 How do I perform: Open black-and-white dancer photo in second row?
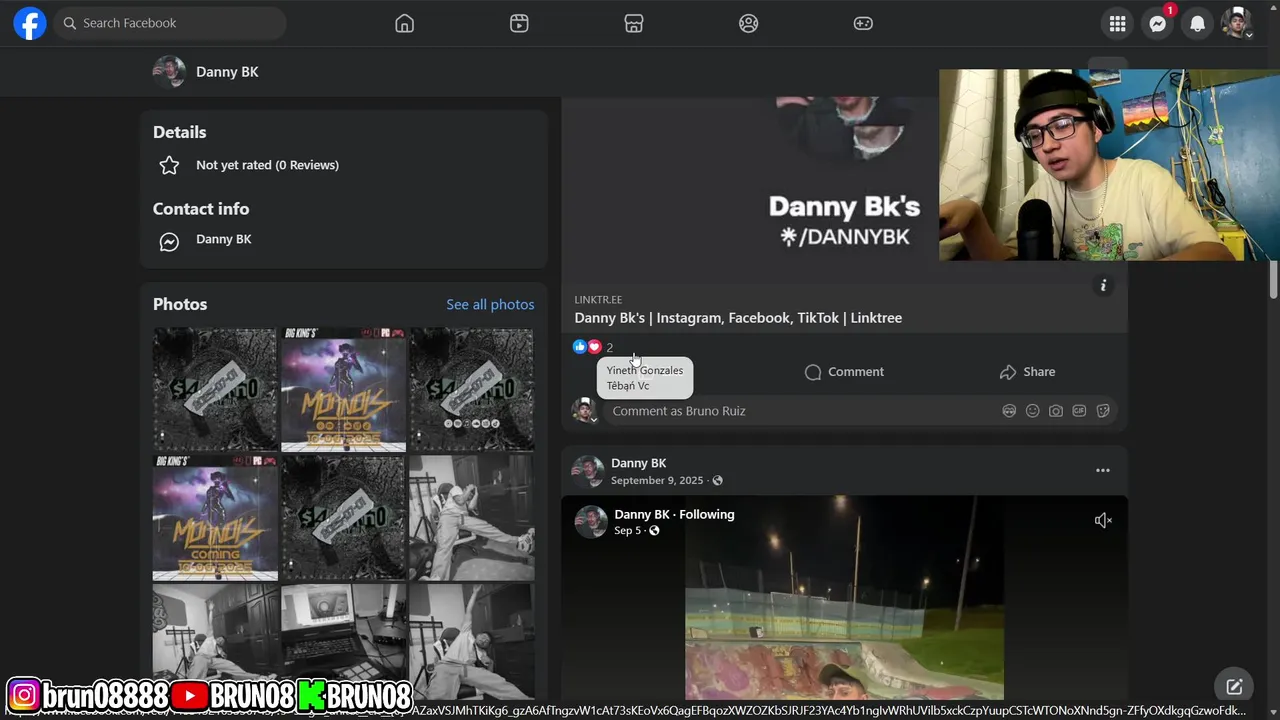(472, 518)
